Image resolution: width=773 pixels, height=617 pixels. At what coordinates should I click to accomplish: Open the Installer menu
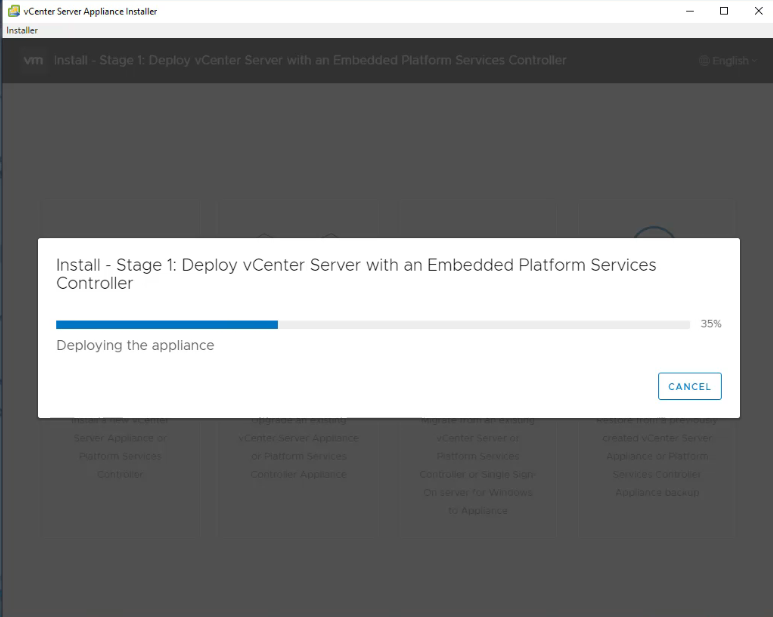click(22, 30)
